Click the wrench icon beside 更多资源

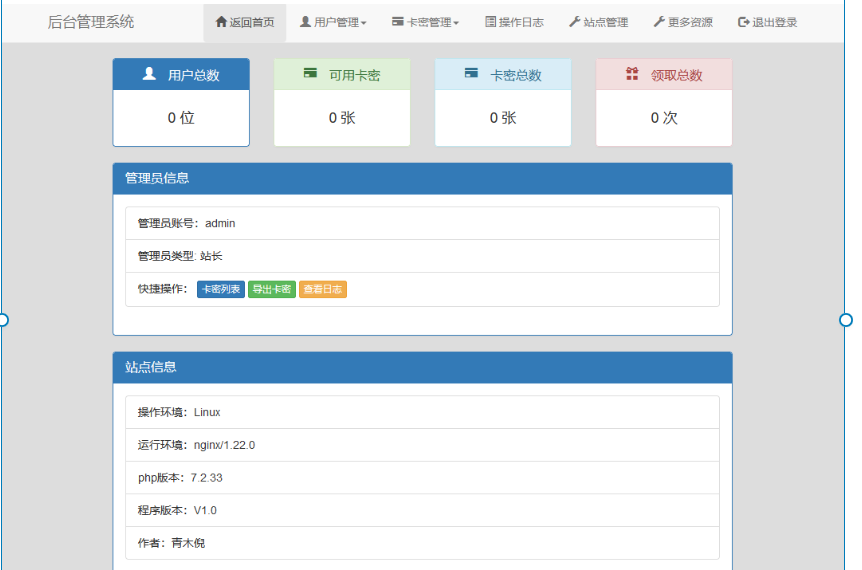pos(659,22)
